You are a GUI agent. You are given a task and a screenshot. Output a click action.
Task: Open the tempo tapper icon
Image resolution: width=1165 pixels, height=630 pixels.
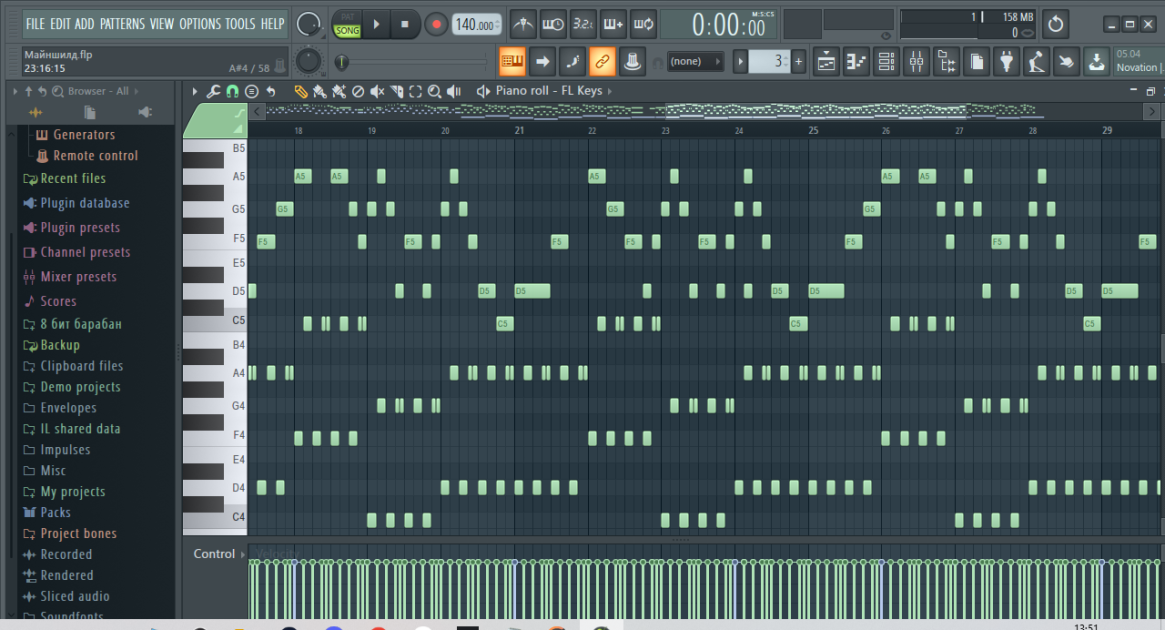pos(1036,62)
